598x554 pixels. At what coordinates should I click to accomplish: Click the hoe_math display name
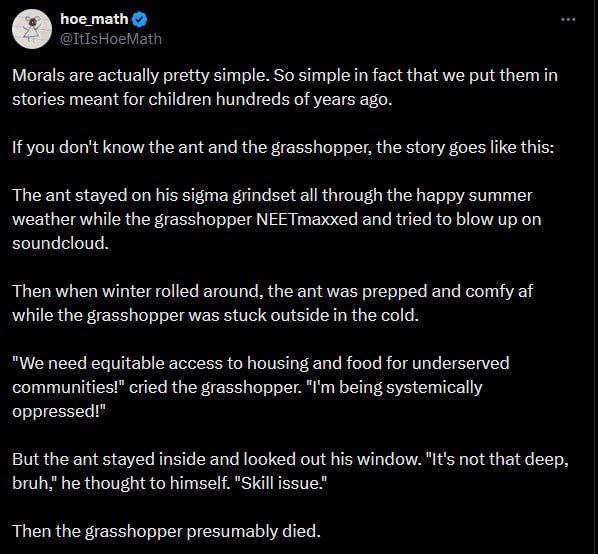[94, 19]
